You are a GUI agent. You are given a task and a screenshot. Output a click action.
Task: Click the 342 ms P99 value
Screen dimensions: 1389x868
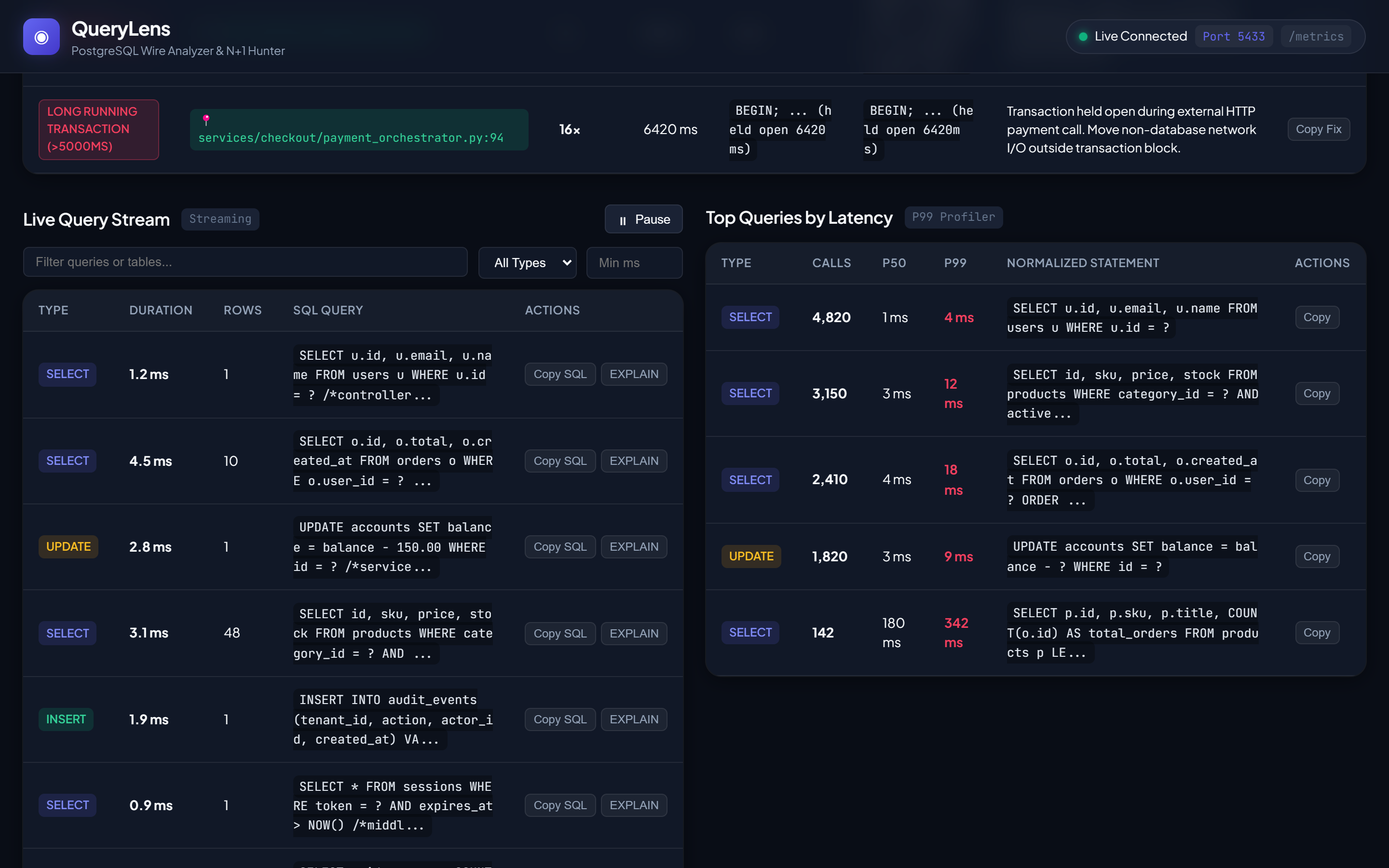(x=956, y=633)
